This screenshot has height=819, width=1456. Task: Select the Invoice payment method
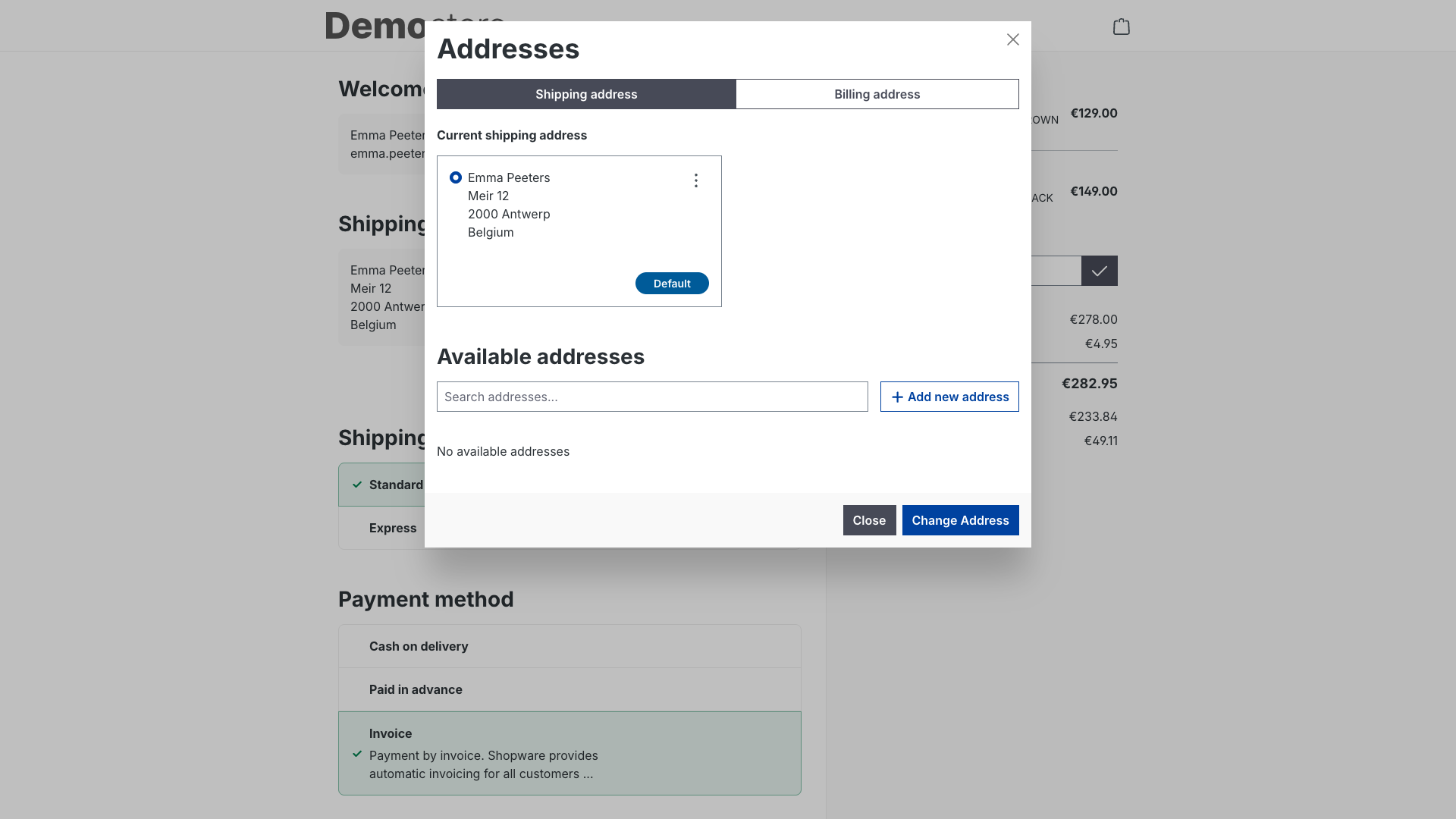tap(570, 753)
